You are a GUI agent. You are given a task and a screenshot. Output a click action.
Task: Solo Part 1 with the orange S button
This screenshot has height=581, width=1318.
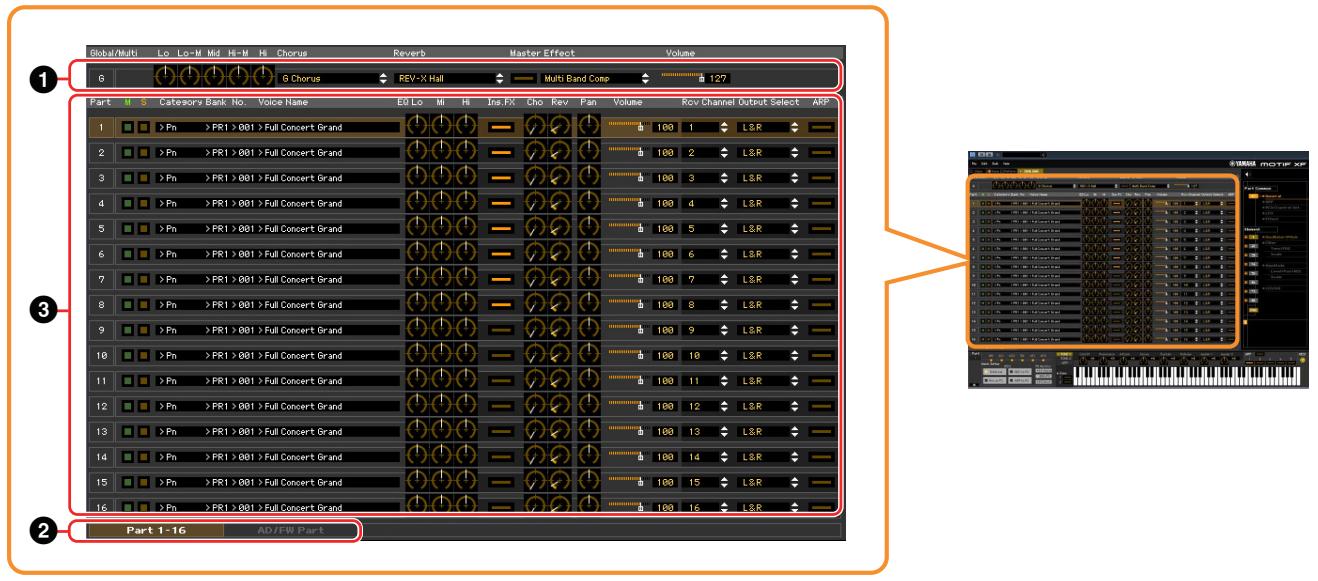tap(143, 127)
